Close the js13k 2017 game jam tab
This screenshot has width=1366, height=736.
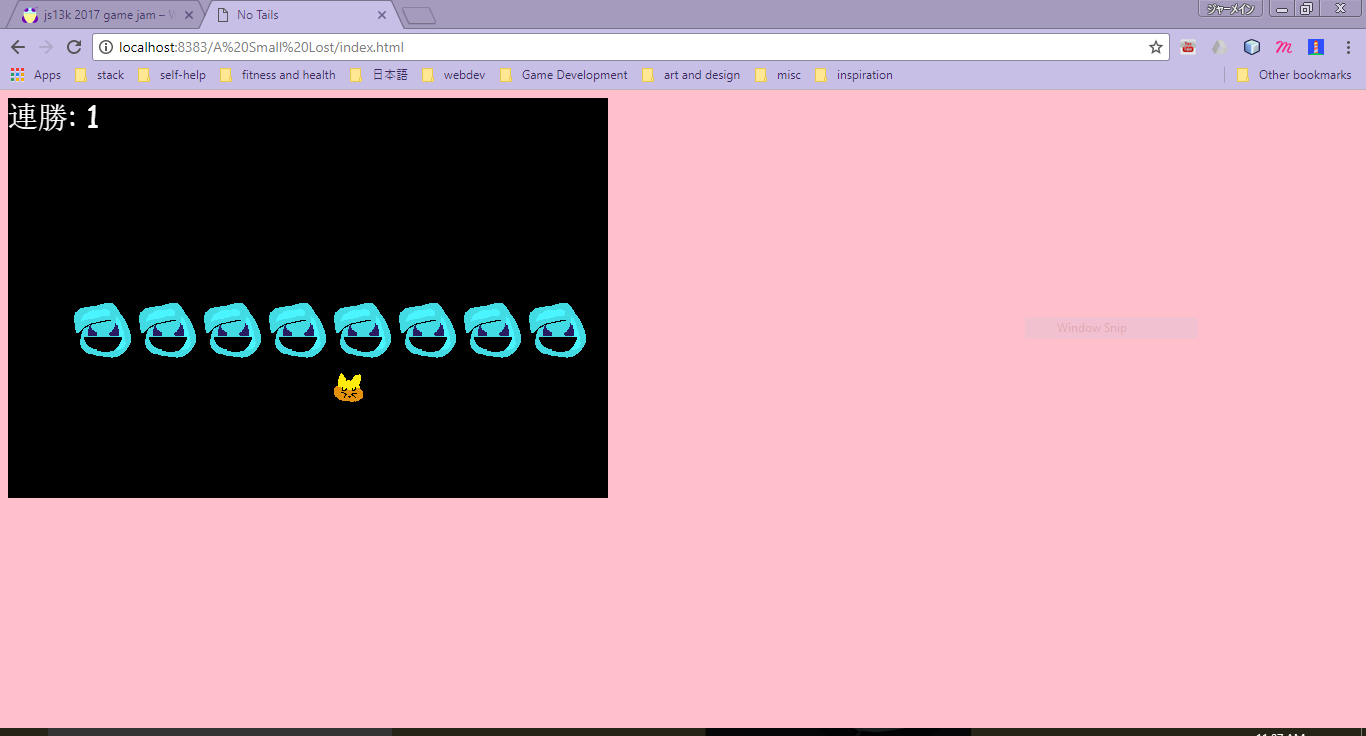(189, 15)
